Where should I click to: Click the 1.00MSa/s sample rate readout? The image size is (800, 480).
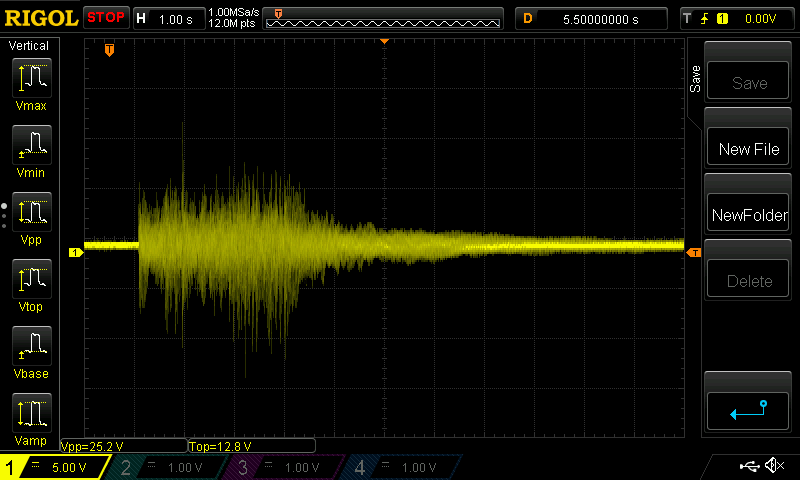(x=234, y=12)
